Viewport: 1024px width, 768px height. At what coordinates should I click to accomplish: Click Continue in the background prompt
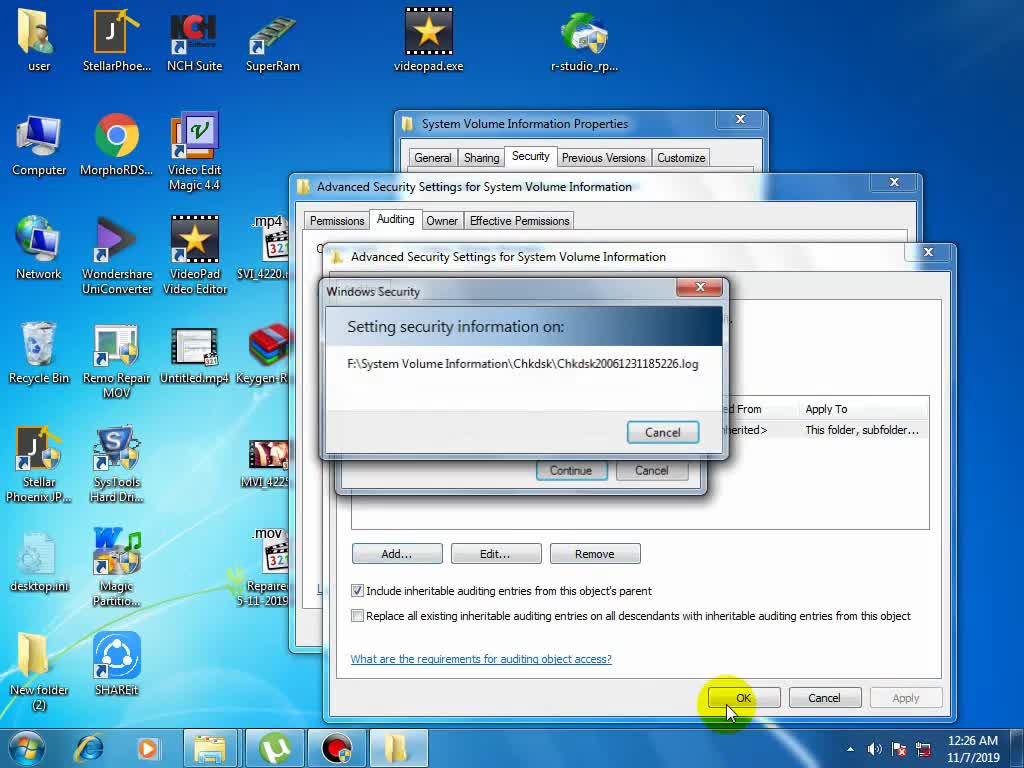(x=571, y=470)
